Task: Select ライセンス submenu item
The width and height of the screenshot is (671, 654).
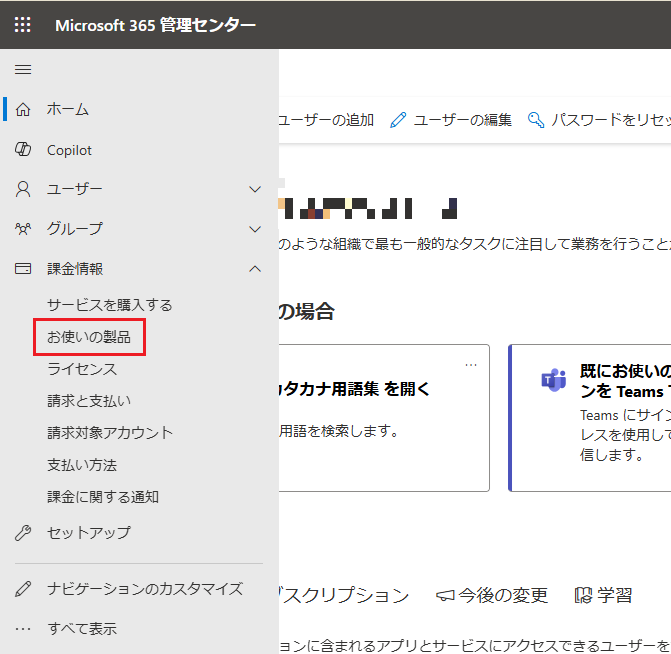Action: pyautogui.click(x=82, y=369)
